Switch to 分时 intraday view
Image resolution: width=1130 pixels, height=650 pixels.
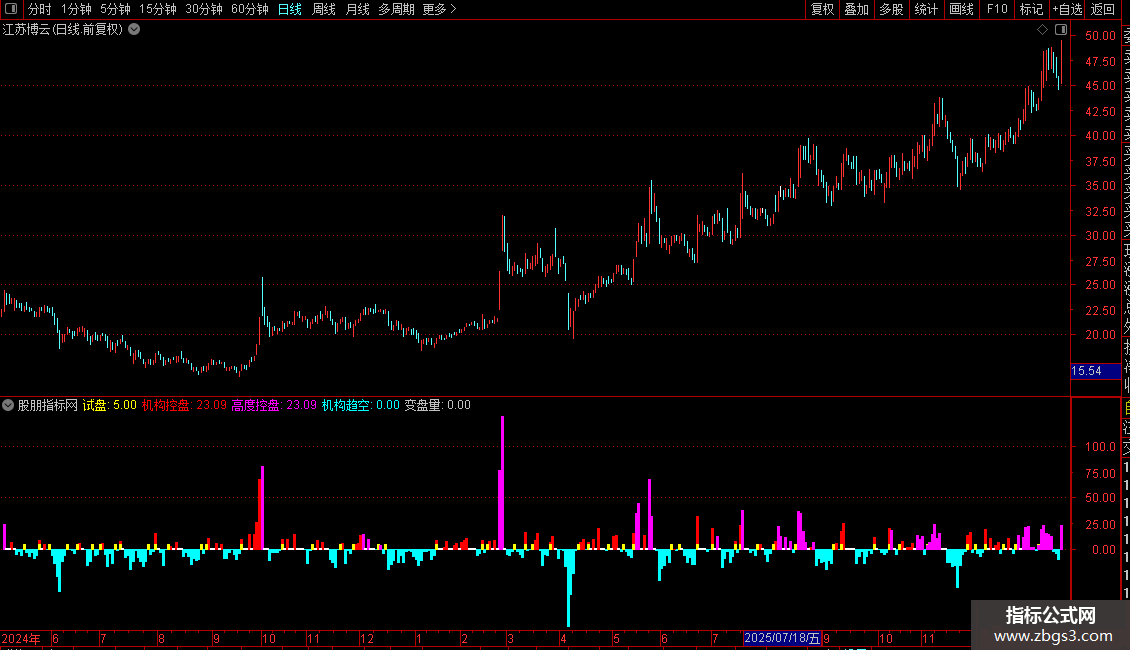tap(40, 9)
